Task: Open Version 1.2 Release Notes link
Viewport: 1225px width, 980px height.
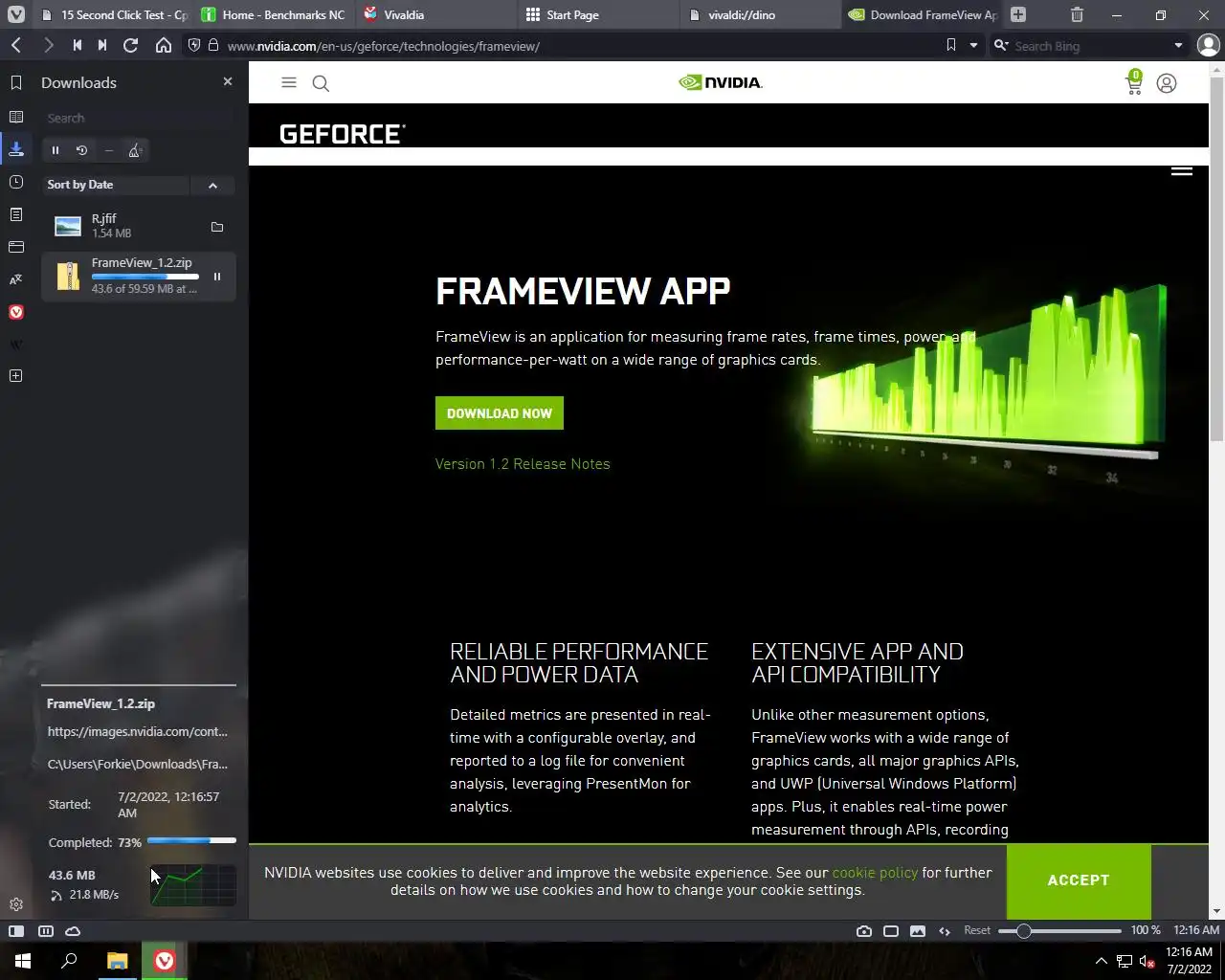Action: pyautogui.click(x=523, y=463)
